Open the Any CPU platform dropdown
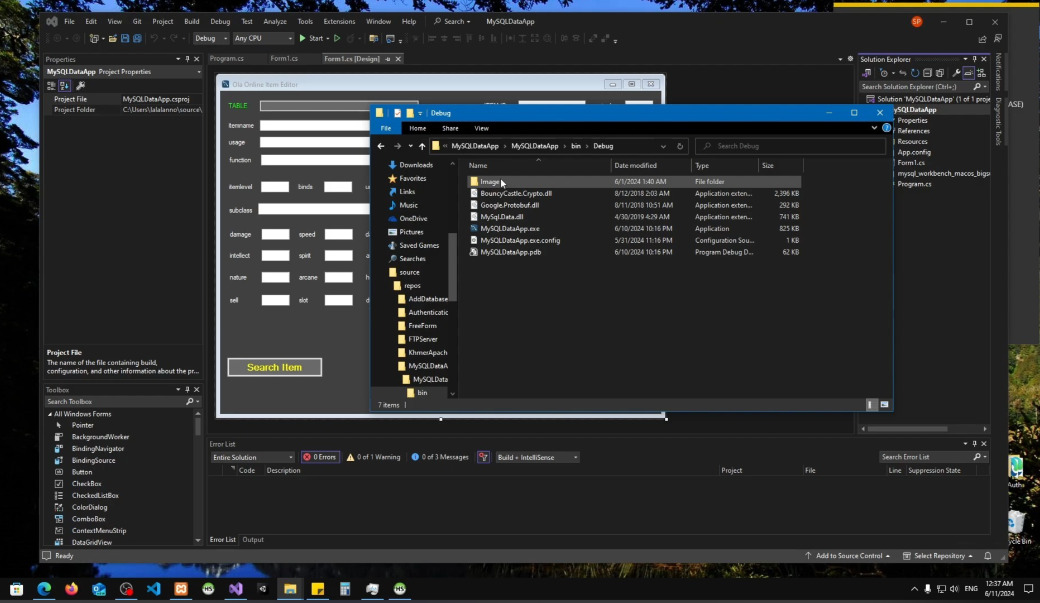This screenshot has width=1040, height=603. pos(263,38)
